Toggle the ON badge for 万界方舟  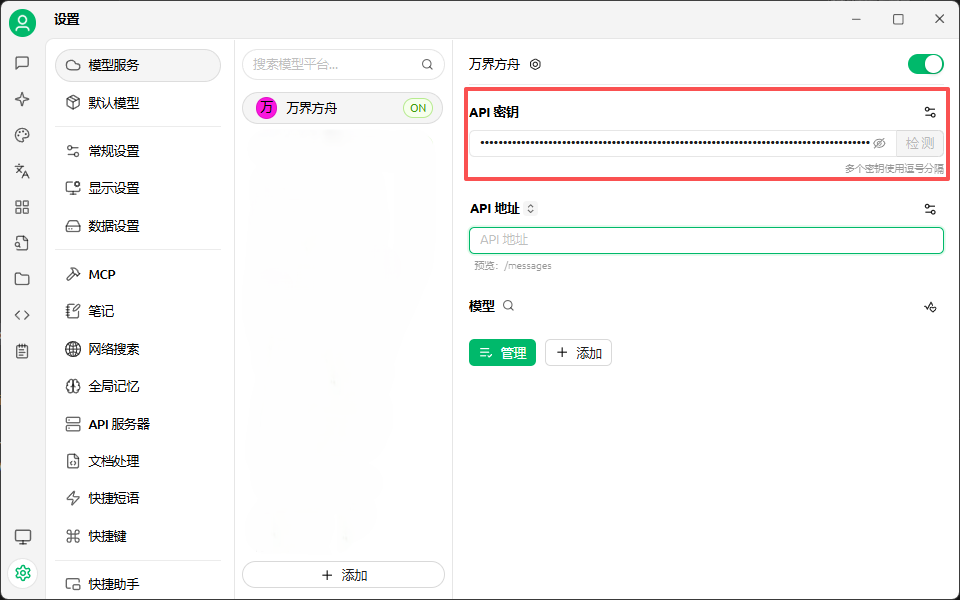[418, 108]
